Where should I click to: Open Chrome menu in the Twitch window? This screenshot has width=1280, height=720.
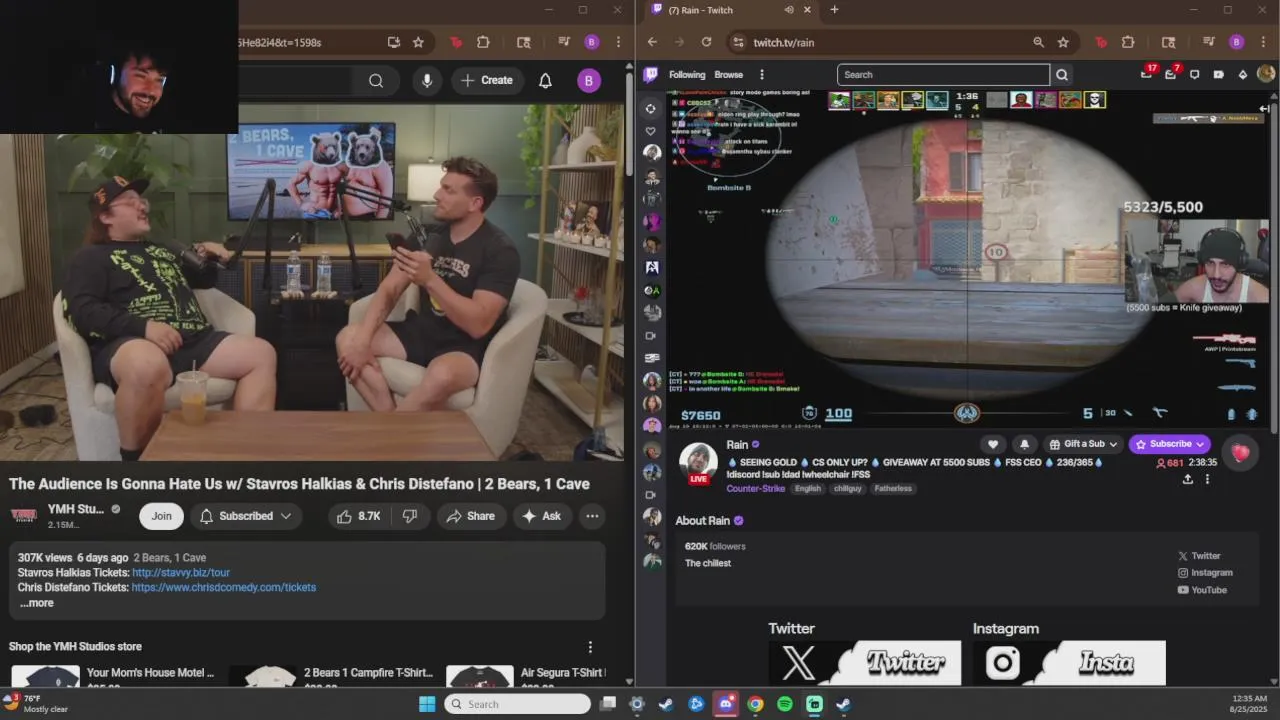(x=1264, y=42)
